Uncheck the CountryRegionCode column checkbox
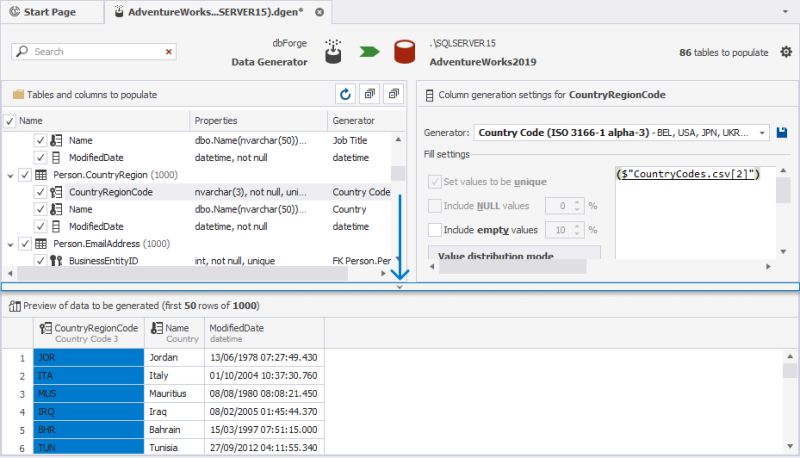Viewport: 800px width, 458px height. (x=40, y=192)
